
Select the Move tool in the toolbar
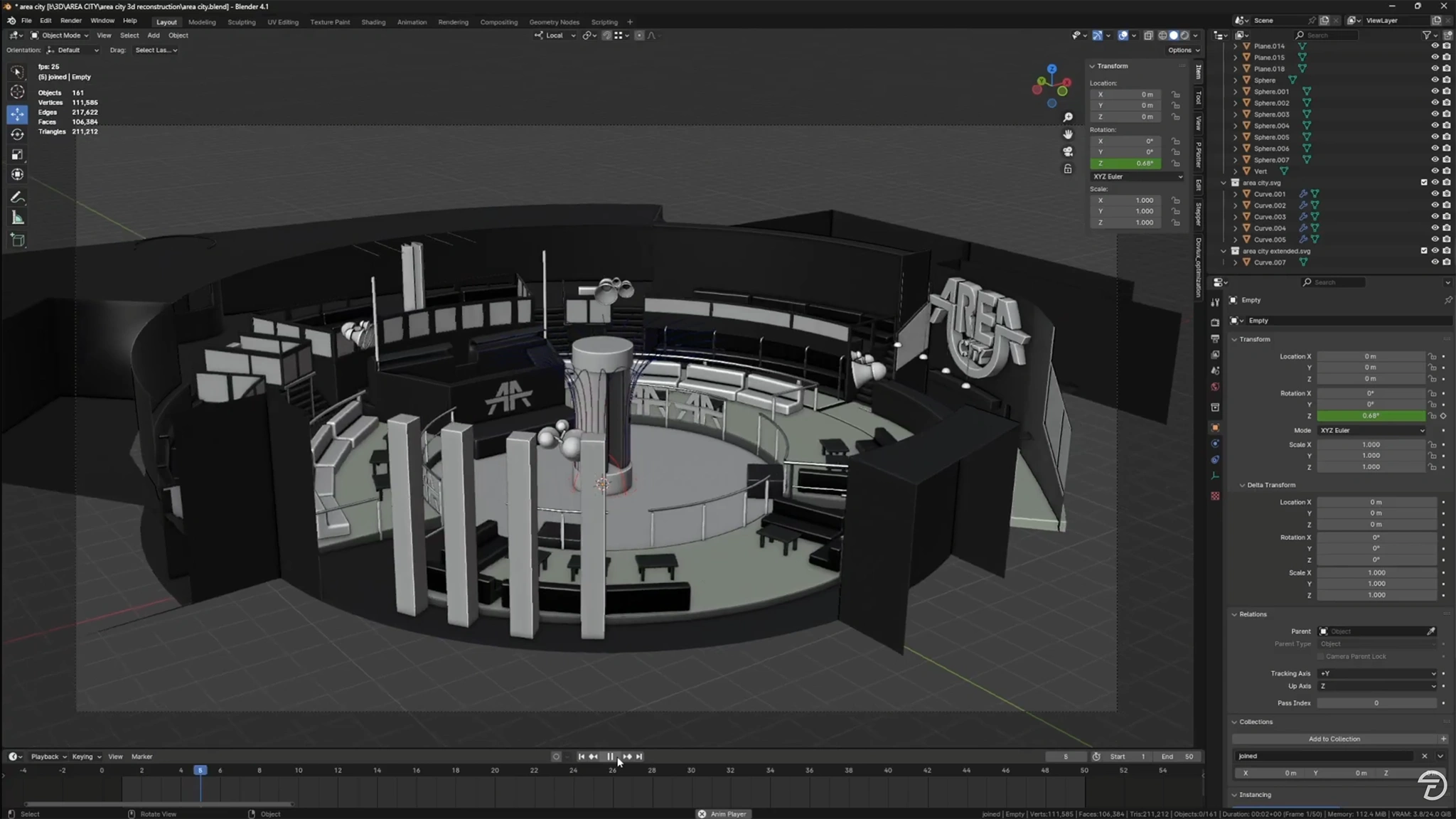(x=17, y=114)
